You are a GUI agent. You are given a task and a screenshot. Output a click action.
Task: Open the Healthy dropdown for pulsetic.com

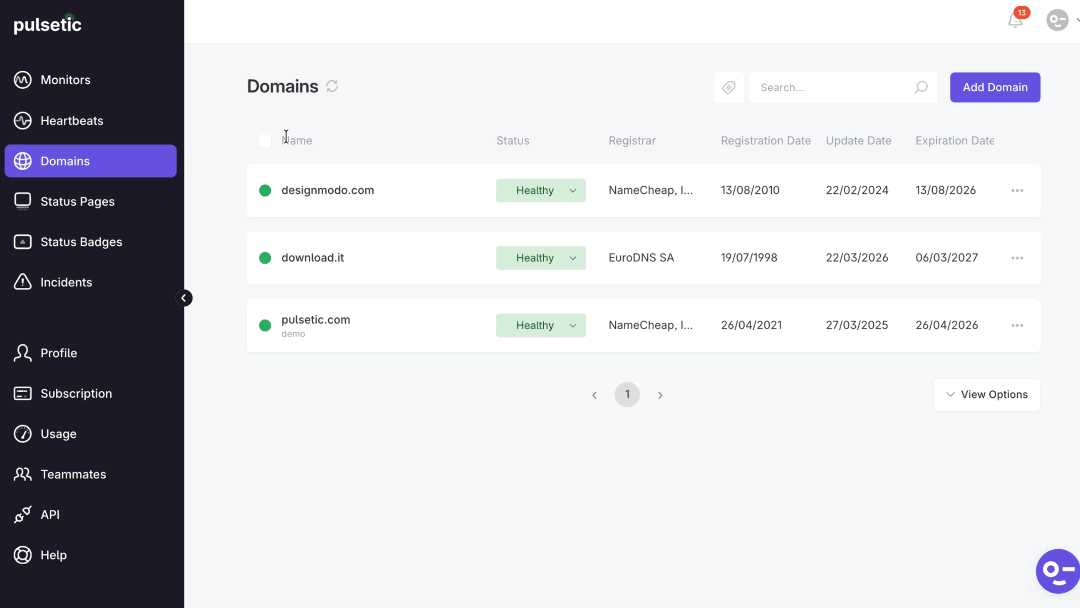(540, 325)
